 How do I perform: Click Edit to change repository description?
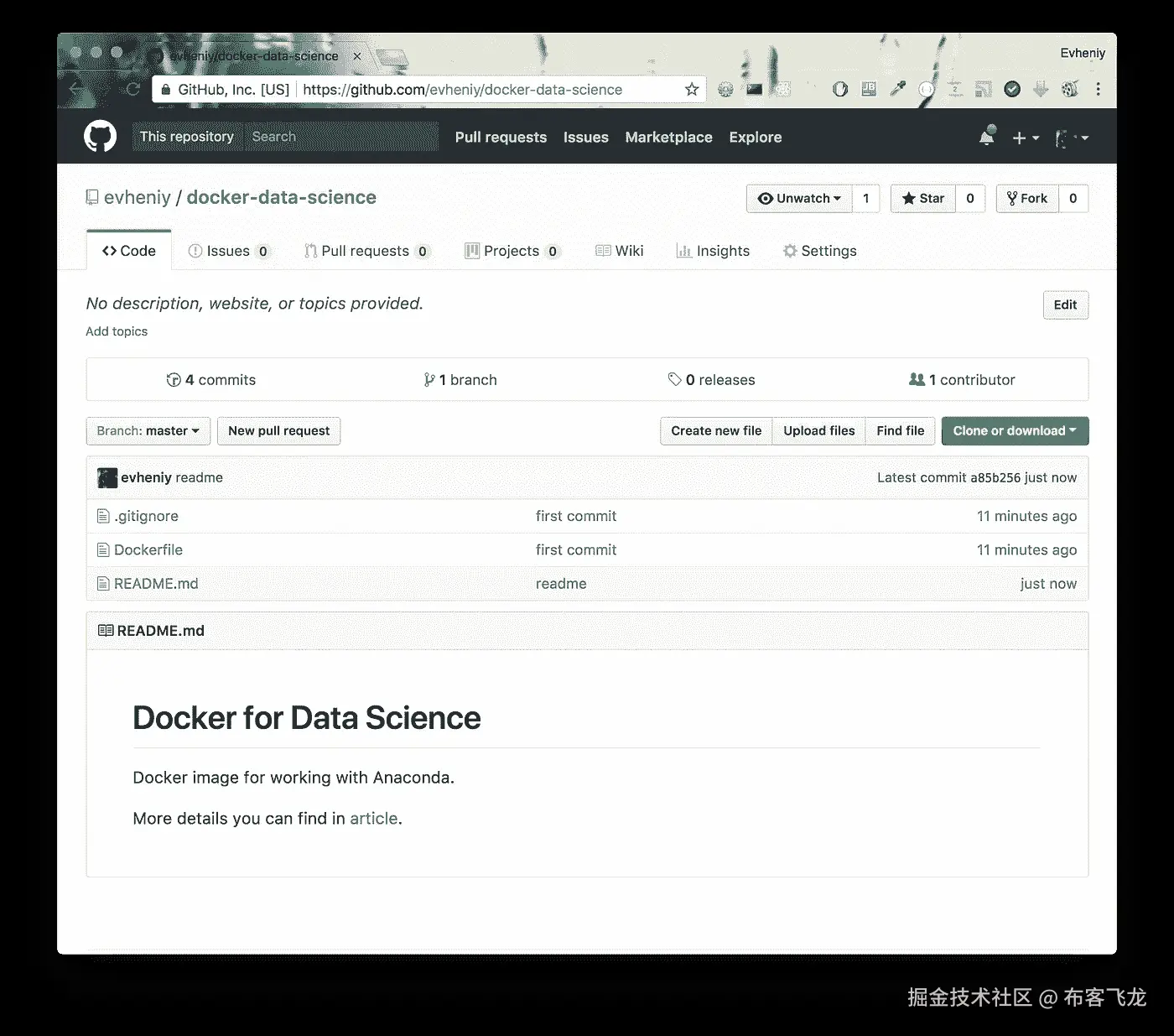click(1065, 305)
